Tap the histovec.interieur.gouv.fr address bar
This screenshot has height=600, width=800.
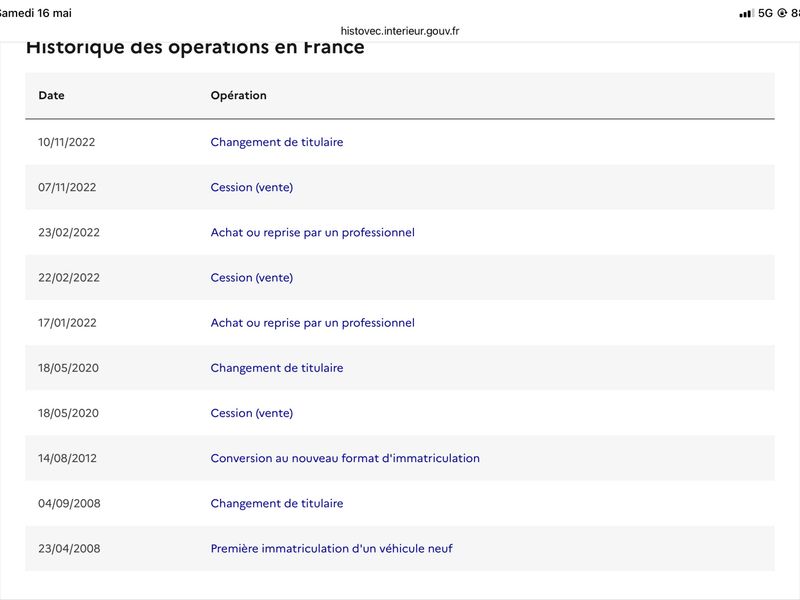[x=400, y=31]
